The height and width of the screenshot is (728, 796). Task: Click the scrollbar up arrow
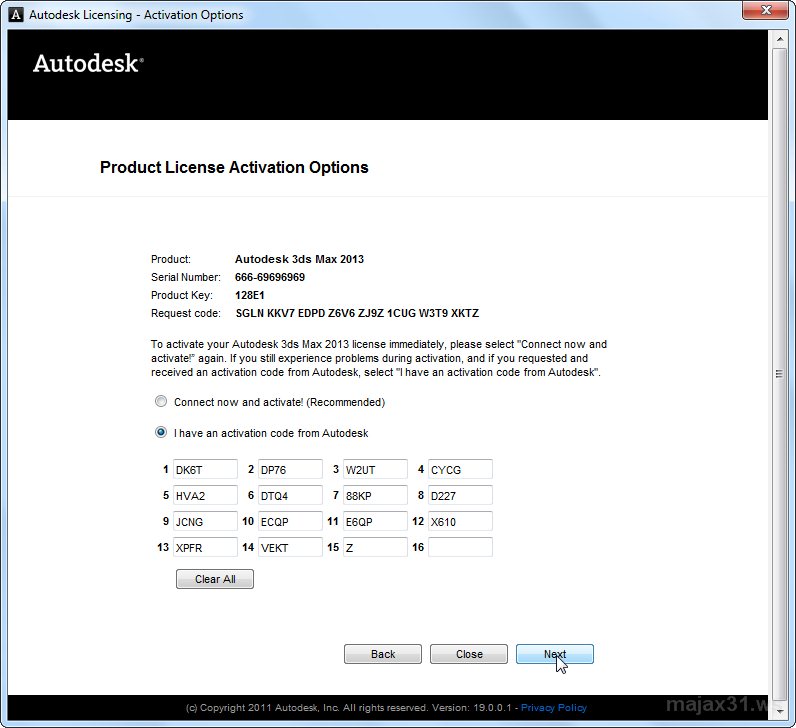(779, 39)
